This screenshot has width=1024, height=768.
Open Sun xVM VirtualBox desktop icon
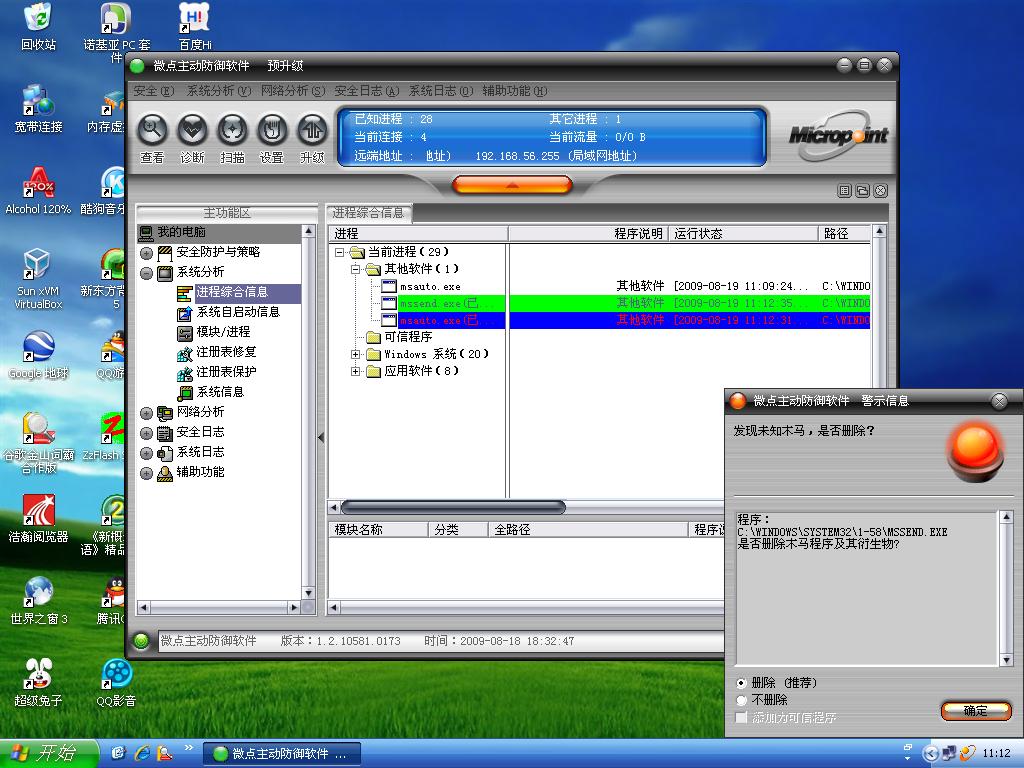(x=39, y=279)
